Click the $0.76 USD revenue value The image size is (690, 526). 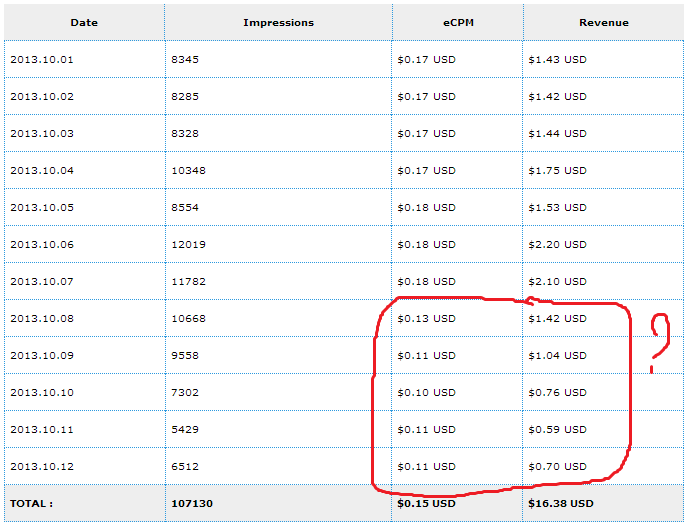tap(558, 392)
